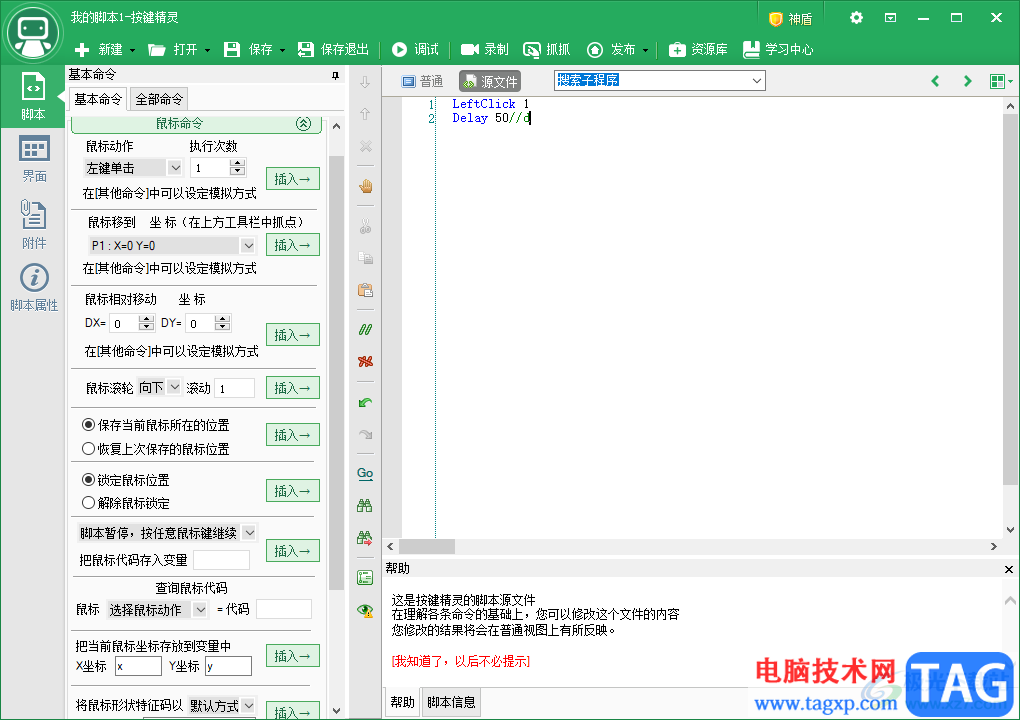The image size is (1020, 720).
Task: Start 调试 debugging from the toolbar
Action: pos(415,49)
